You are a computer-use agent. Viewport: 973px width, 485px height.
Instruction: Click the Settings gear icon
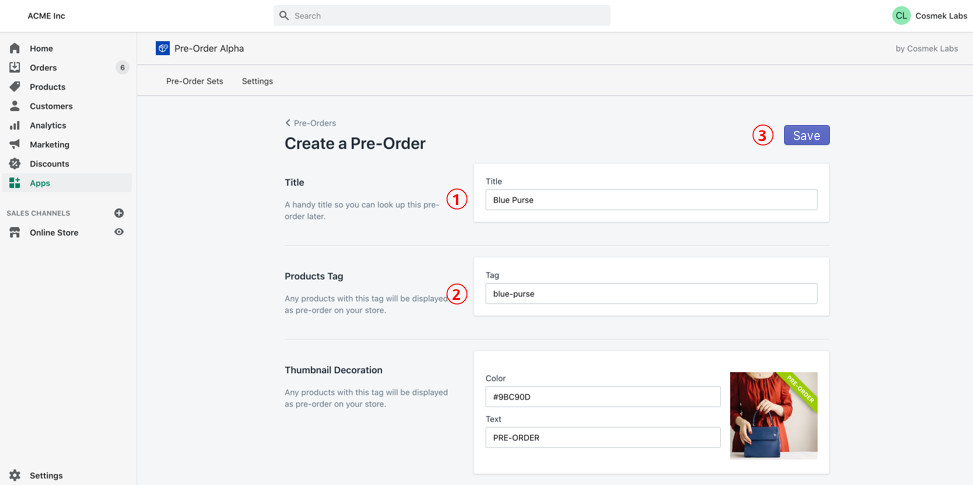(15, 476)
